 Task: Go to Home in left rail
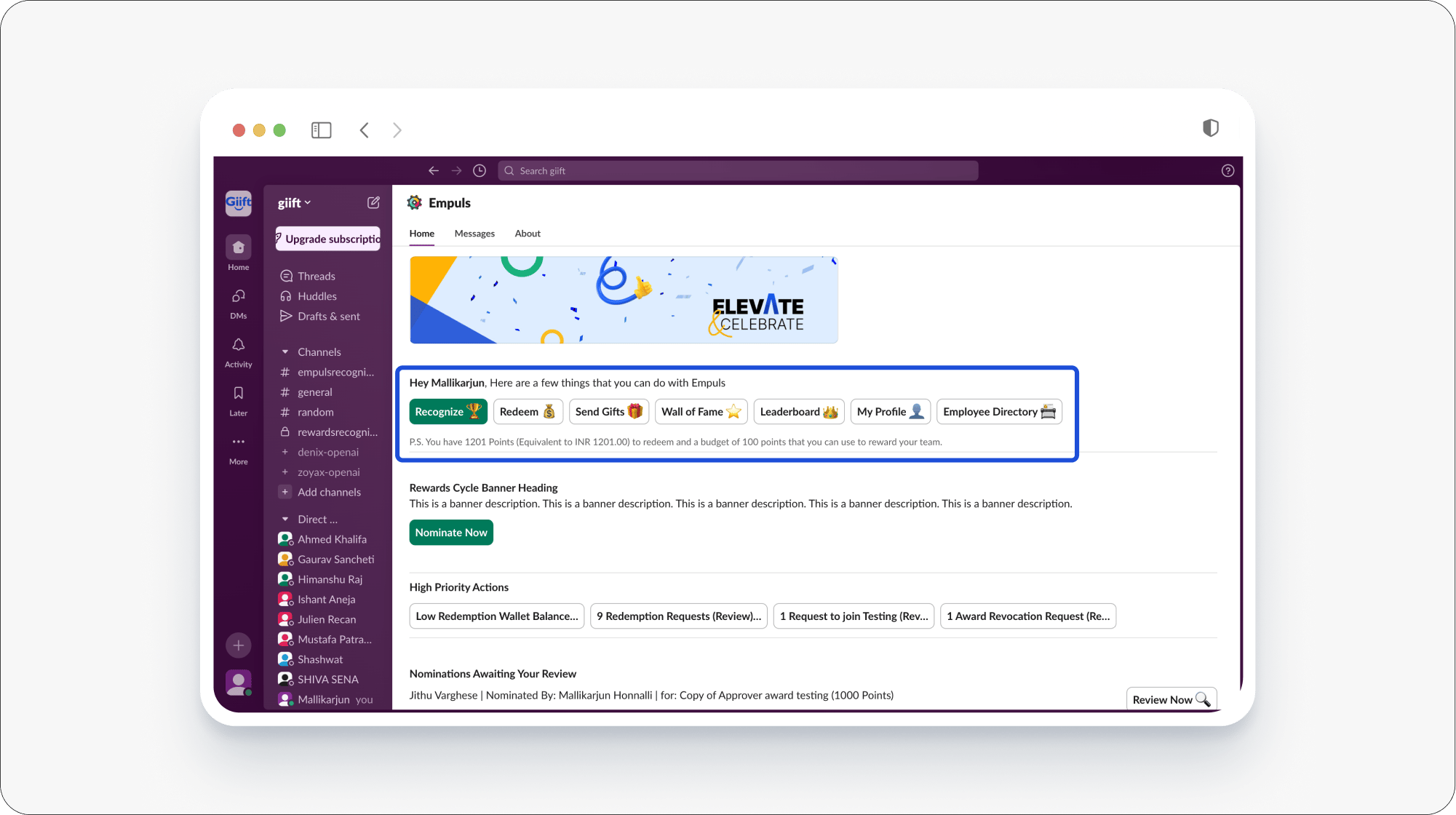click(238, 253)
